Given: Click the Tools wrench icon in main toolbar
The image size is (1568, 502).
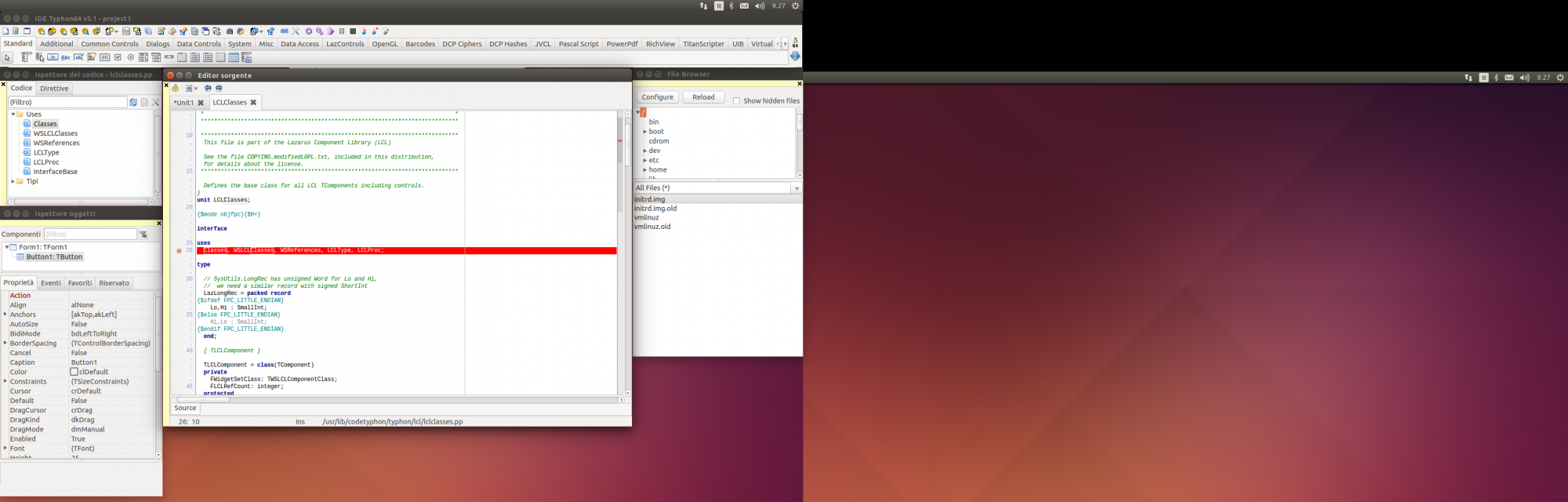Looking at the screenshot, I should click(296, 31).
